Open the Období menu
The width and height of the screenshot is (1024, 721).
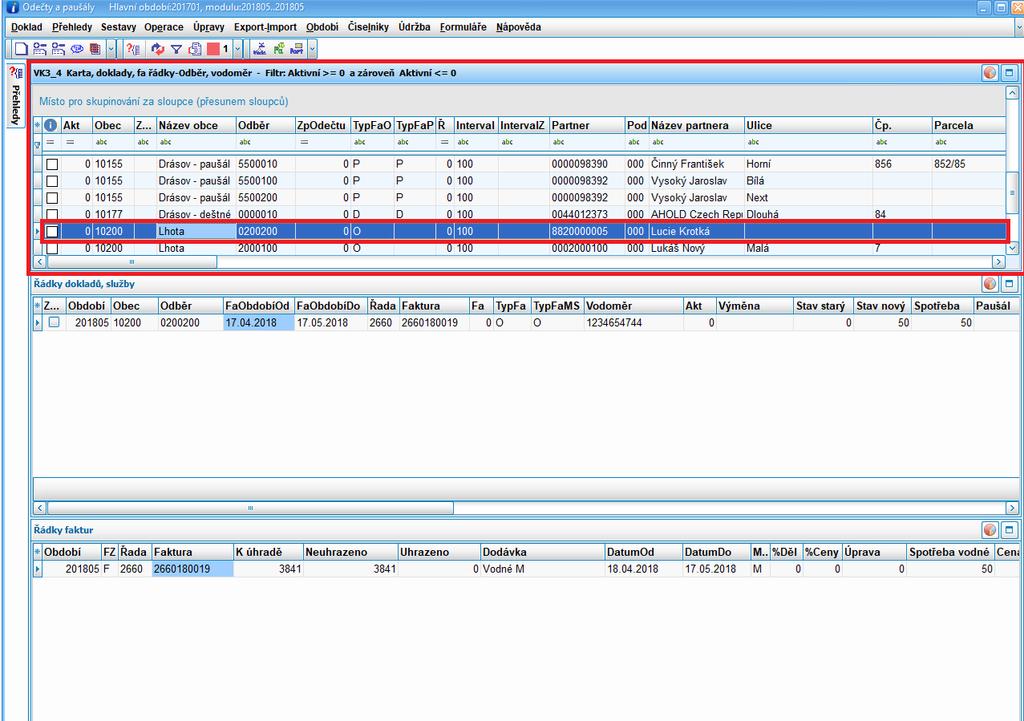(322, 27)
